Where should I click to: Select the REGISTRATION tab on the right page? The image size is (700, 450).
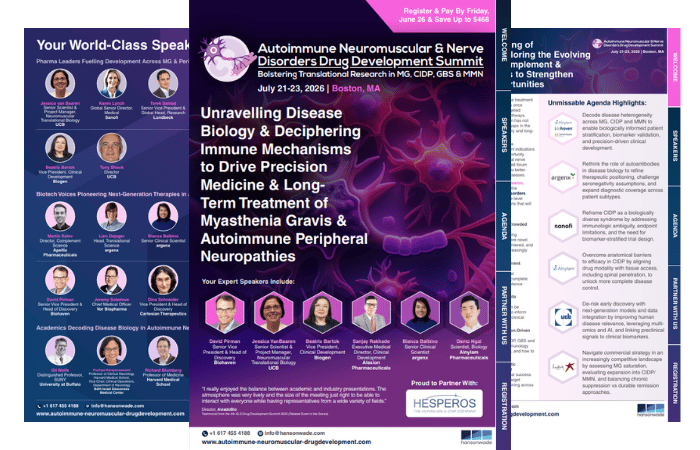674,383
